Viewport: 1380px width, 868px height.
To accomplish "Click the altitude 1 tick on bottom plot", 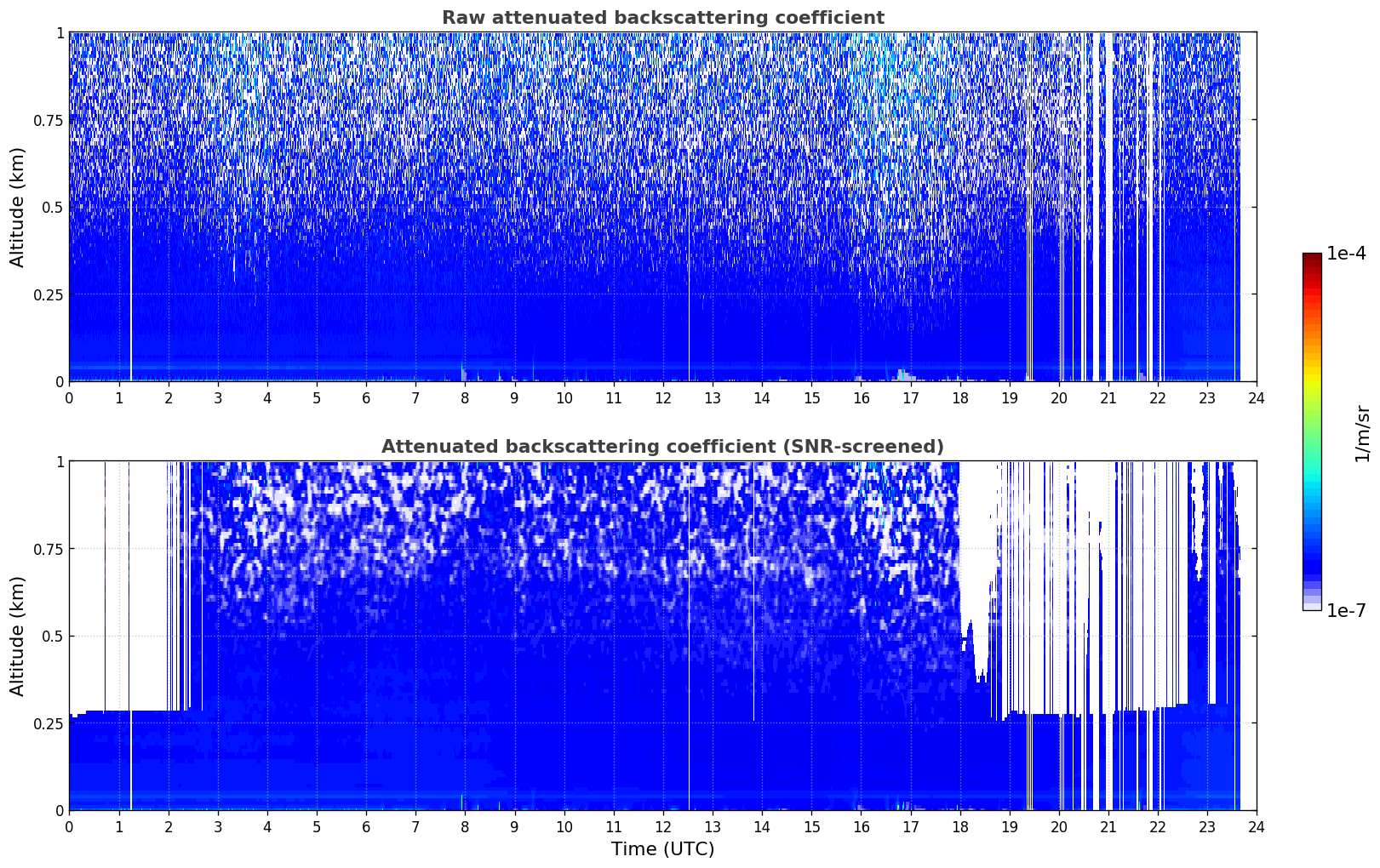I will click(x=60, y=462).
